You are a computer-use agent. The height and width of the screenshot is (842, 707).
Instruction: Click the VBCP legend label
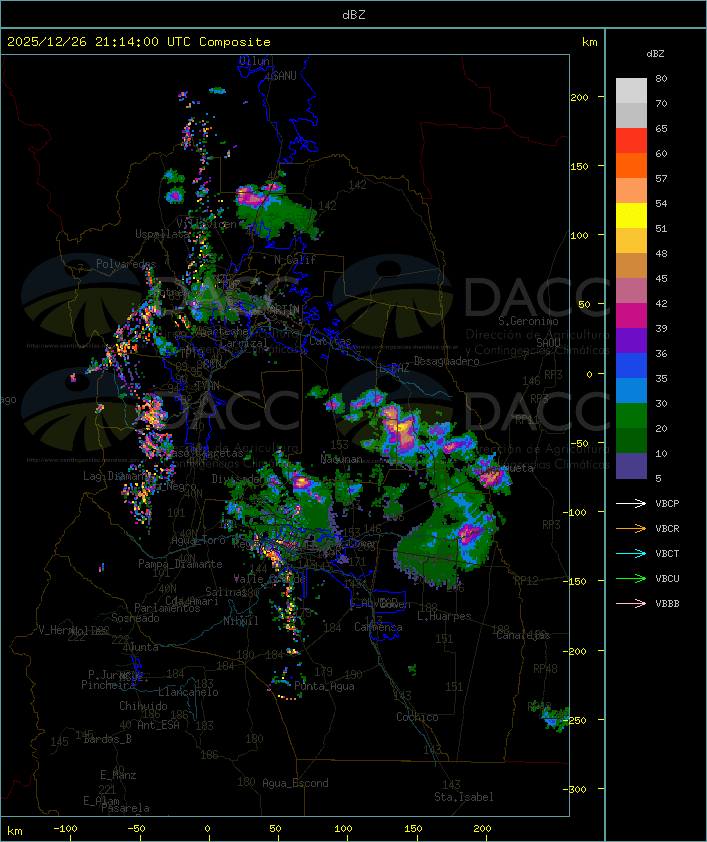coord(667,504)
